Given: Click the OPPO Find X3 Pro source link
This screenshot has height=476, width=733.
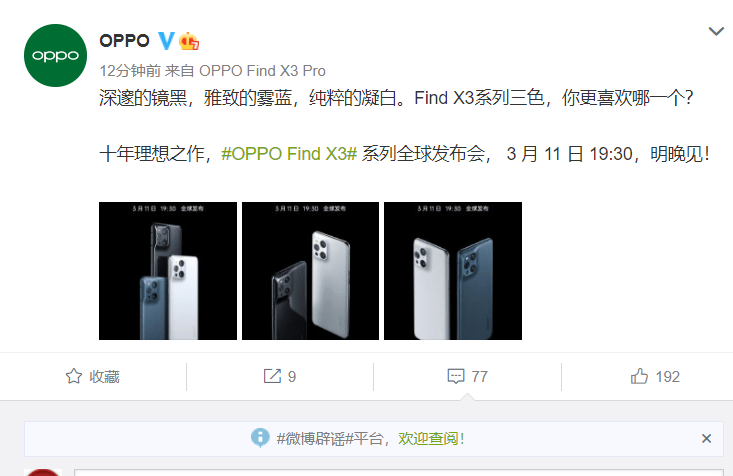Looking at the screenshot, I should [262, 71].
